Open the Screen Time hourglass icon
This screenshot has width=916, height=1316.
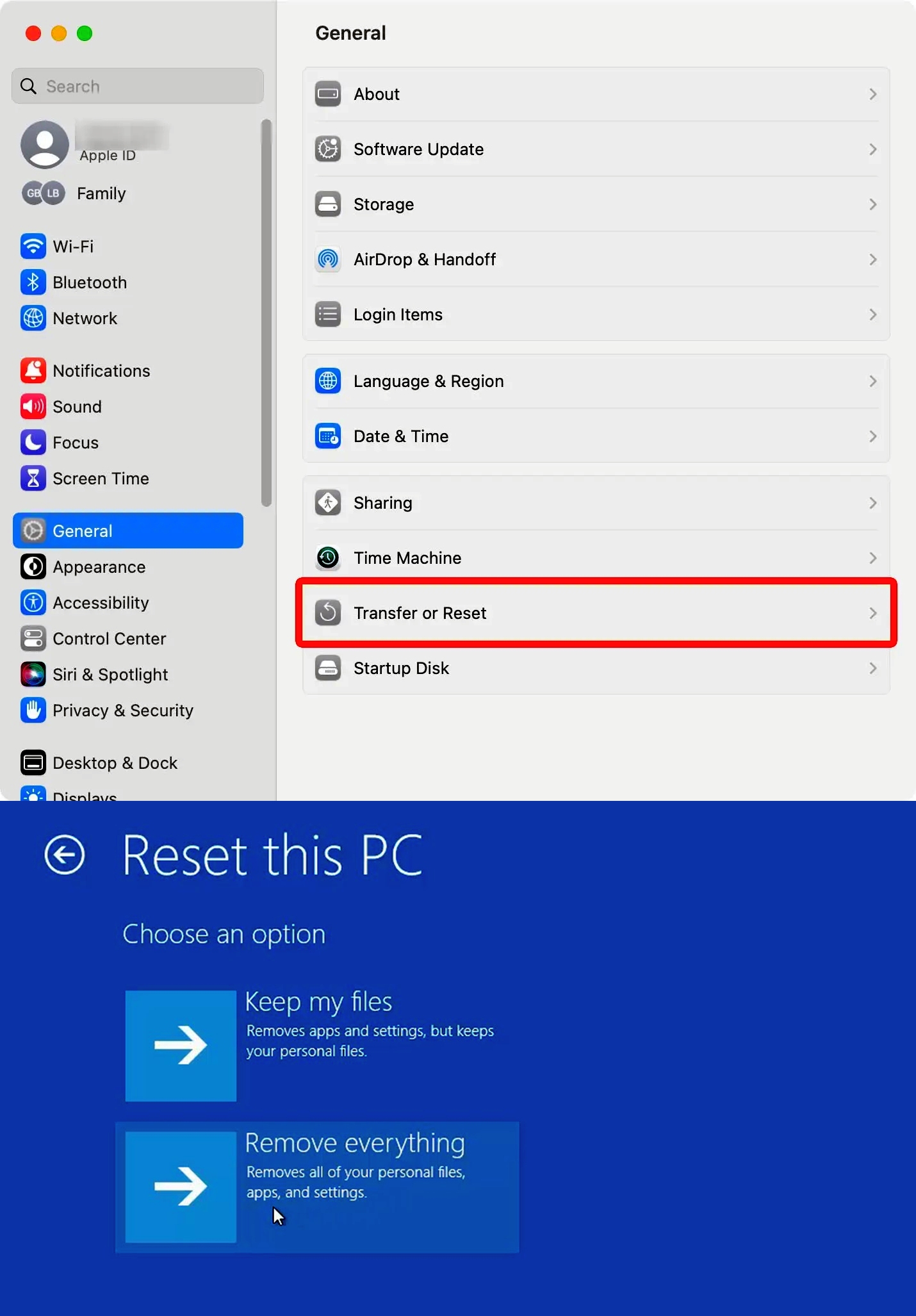point(33,478)
